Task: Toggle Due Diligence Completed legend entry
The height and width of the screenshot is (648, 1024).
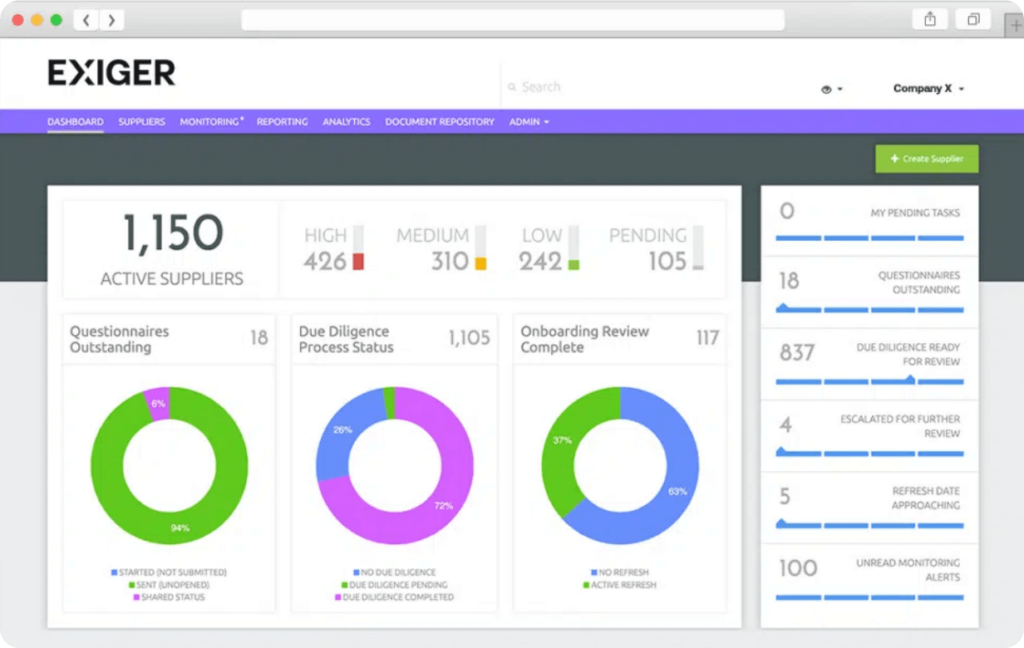Action: point(394,597)
